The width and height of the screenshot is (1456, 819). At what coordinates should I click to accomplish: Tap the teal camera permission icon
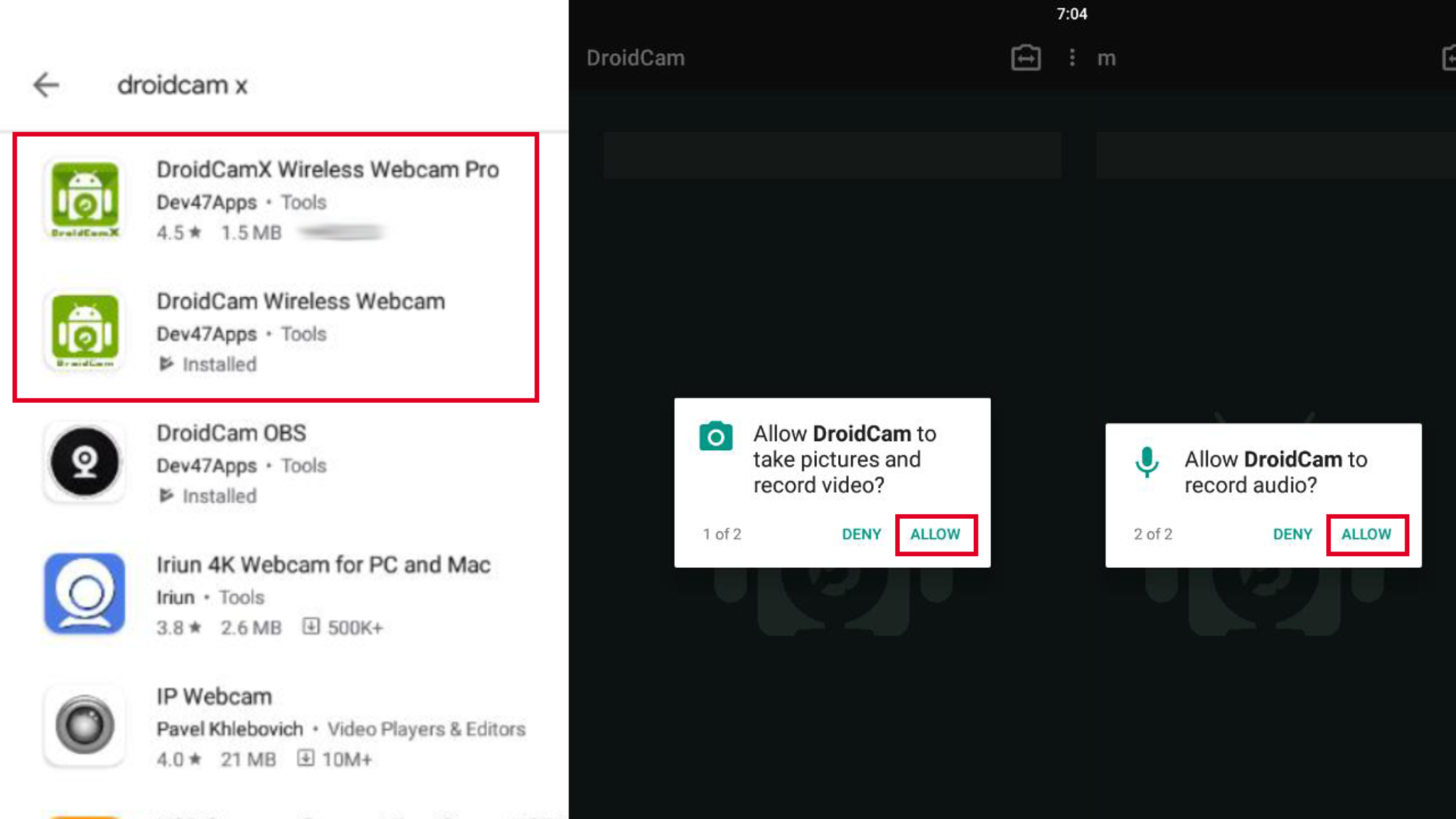[x=715, y=437]
